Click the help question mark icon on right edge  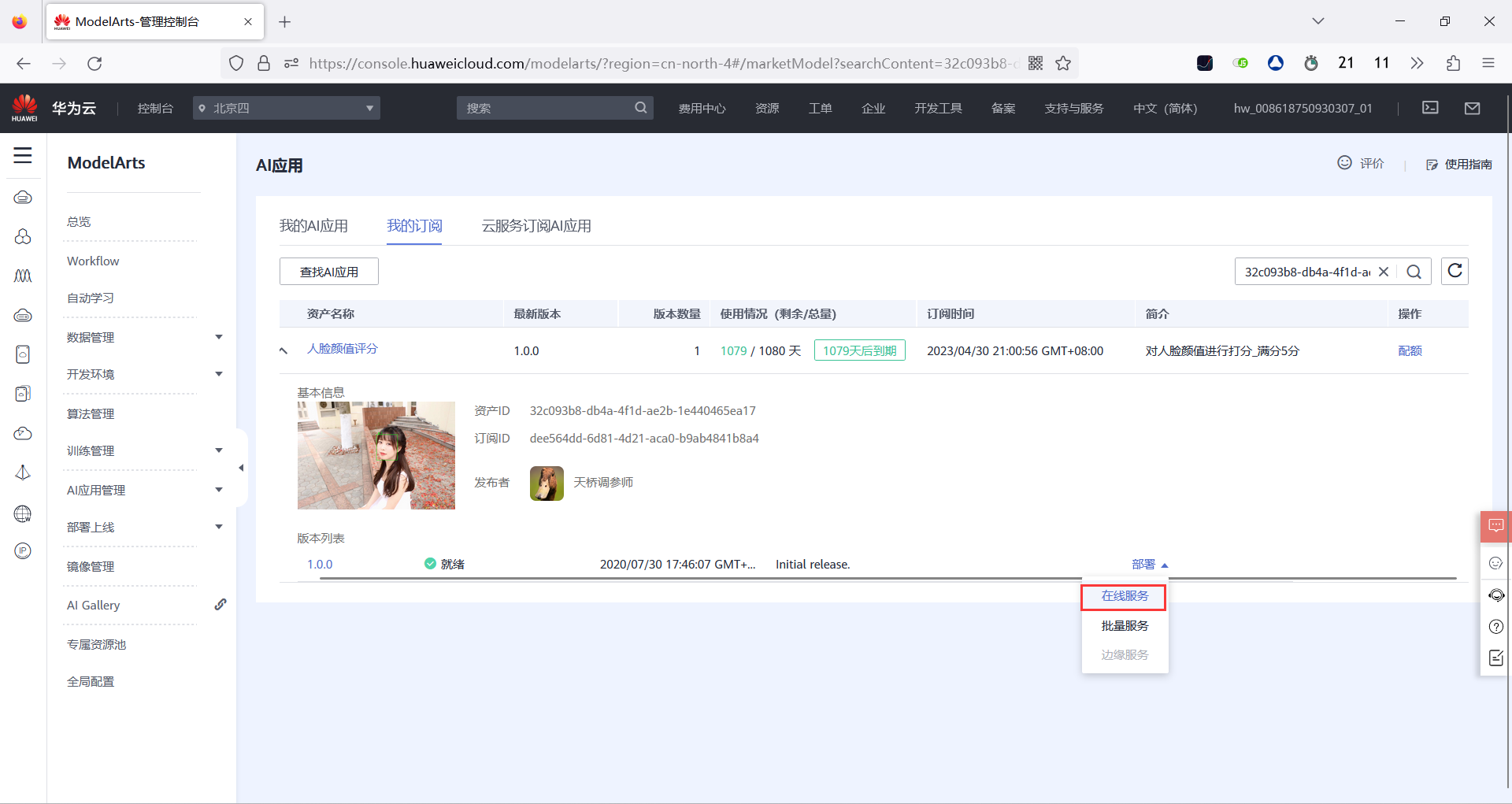click(x=1495, y=627)
